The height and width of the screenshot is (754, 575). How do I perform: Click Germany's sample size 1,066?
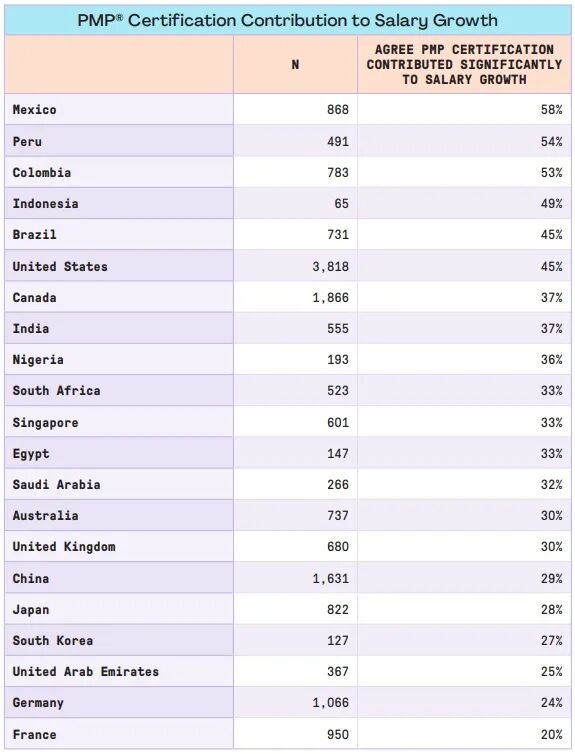tap(331, 703)
